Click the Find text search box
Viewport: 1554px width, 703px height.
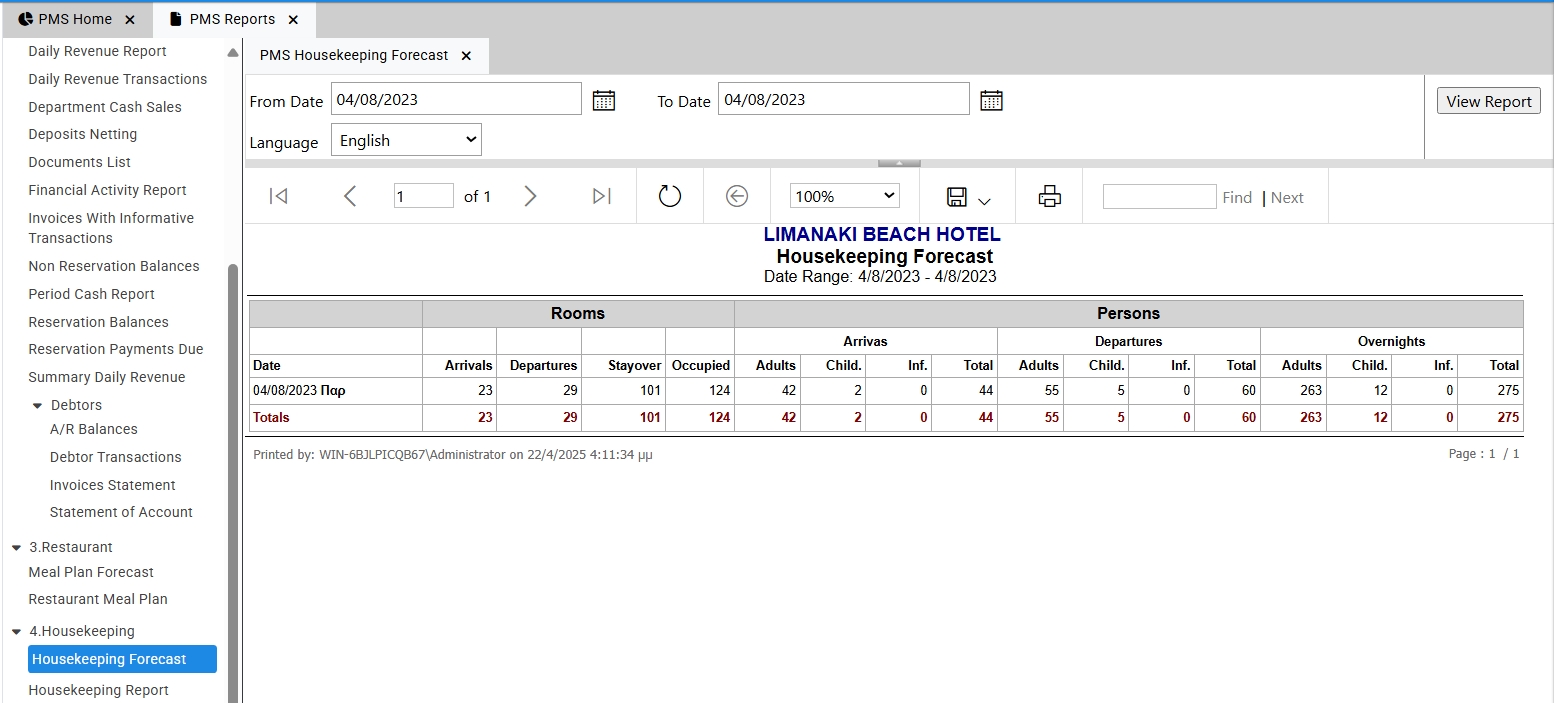tap(1159, 196)
